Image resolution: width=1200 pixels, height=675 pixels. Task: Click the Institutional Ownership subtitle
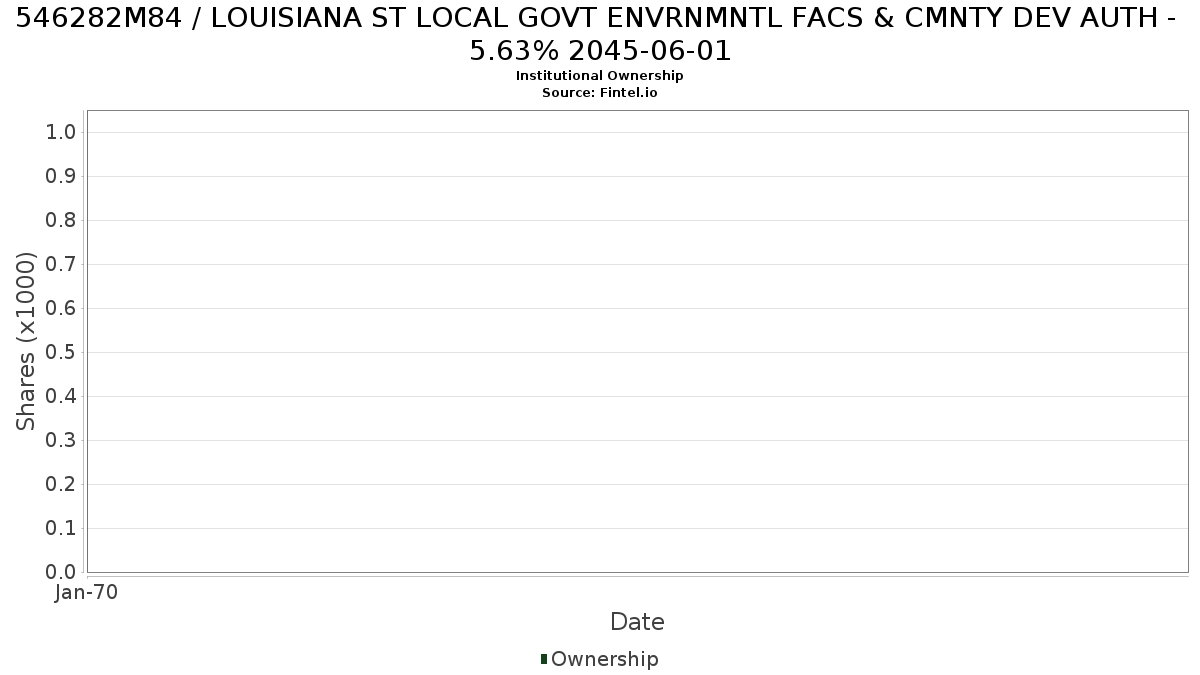click(x=600, y=76)
